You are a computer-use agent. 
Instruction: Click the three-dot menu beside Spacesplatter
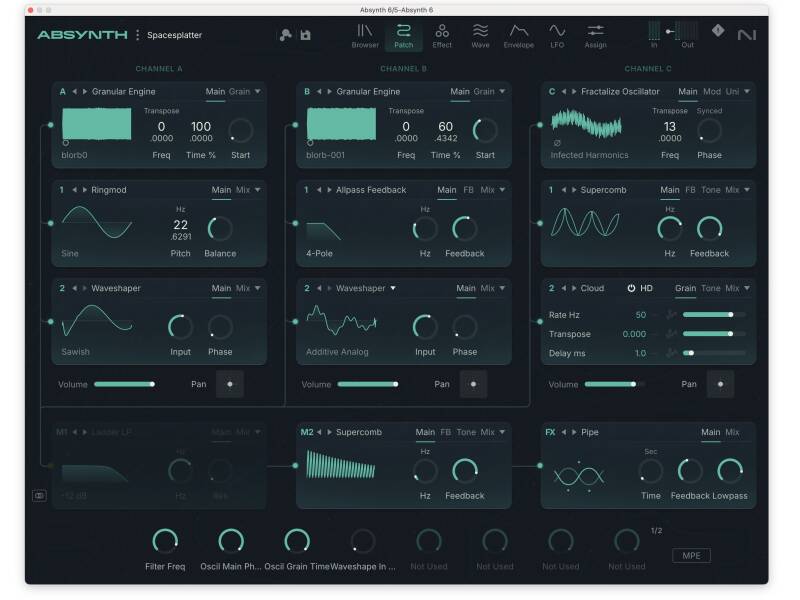pos(138,35)
